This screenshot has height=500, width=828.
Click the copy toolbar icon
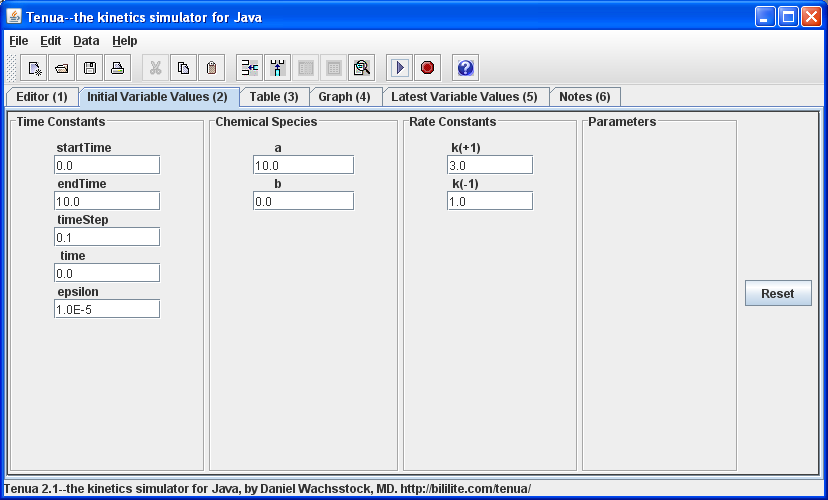[x=183, y=68]
